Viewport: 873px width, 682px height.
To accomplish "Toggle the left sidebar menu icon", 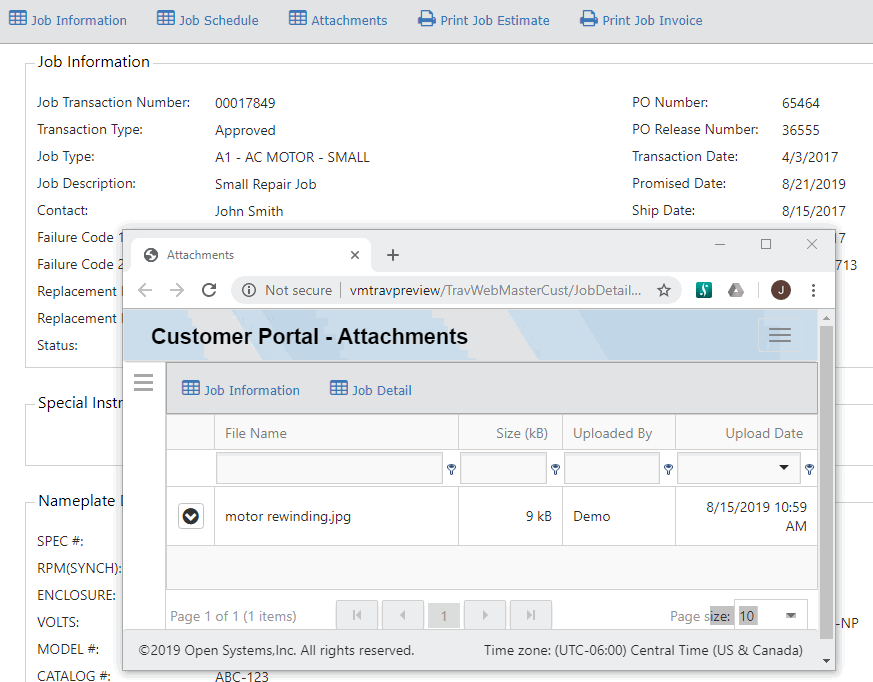I will 143,382.
